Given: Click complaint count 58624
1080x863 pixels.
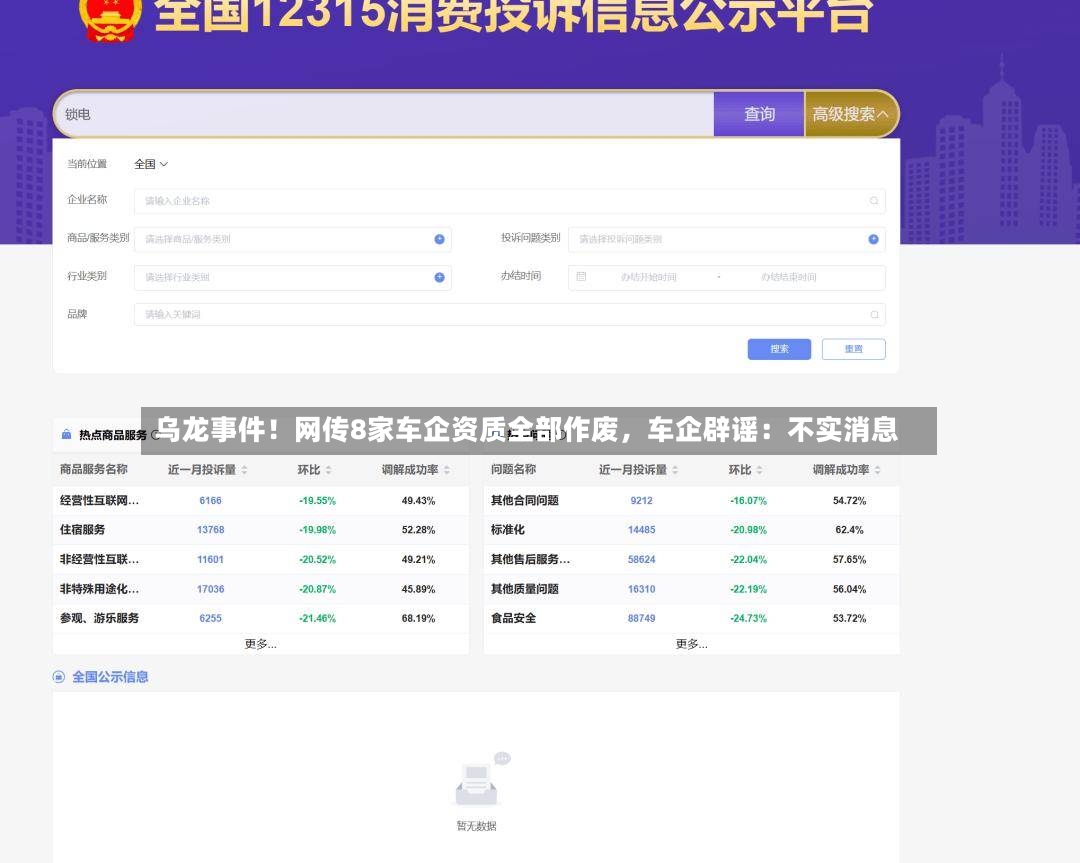Looking at the screenshot, I should click(x=641, y=559).
